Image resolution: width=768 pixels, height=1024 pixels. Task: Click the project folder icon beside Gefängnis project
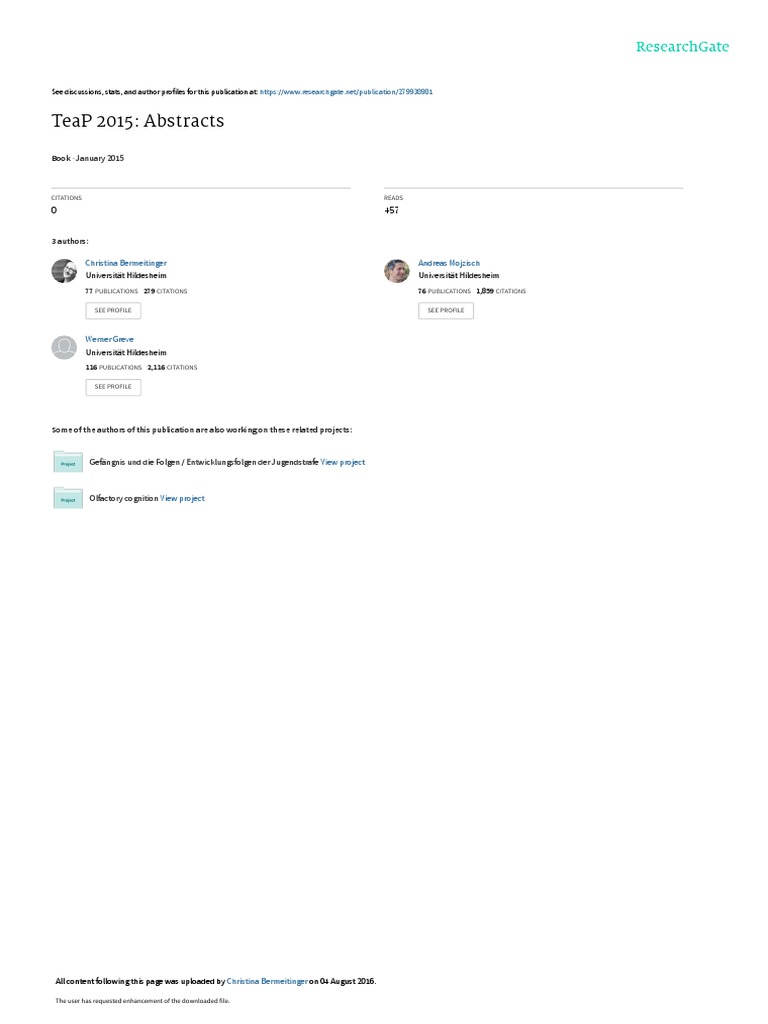pos(68,462)
